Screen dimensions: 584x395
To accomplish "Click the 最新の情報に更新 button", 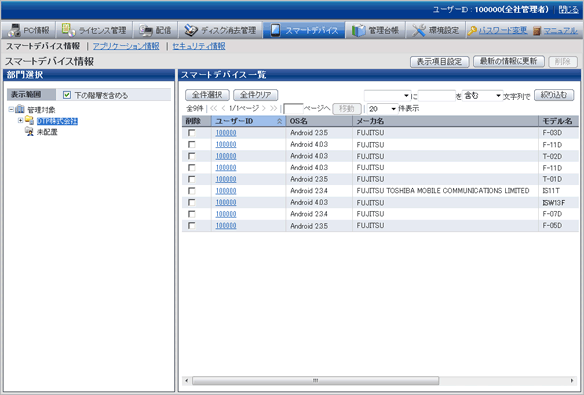I will pos(508,61).
